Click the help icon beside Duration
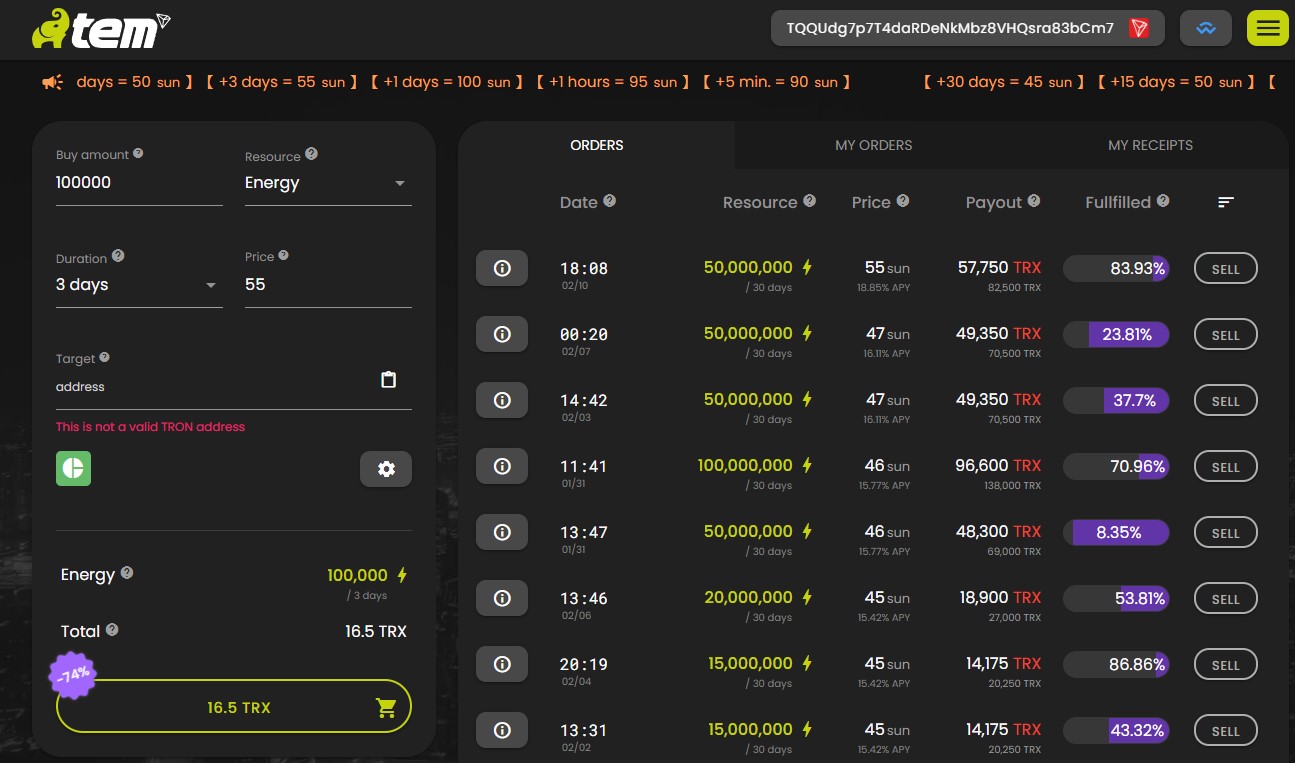The width and height of the screenshot is (1295, 763). (118, 256)
